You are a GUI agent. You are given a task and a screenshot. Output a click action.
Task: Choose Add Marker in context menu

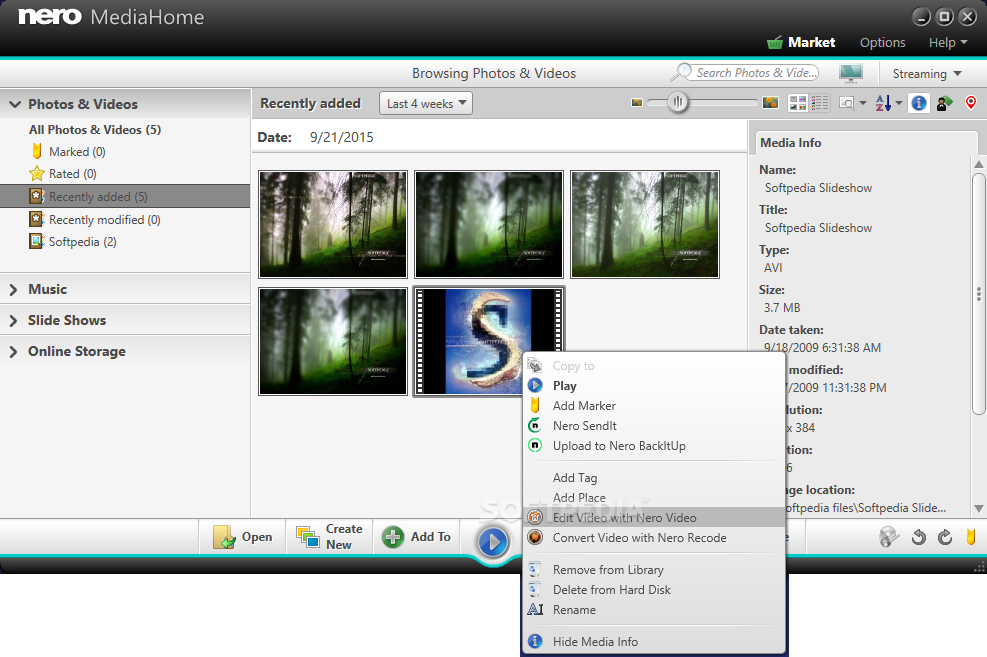click(655, 406)
